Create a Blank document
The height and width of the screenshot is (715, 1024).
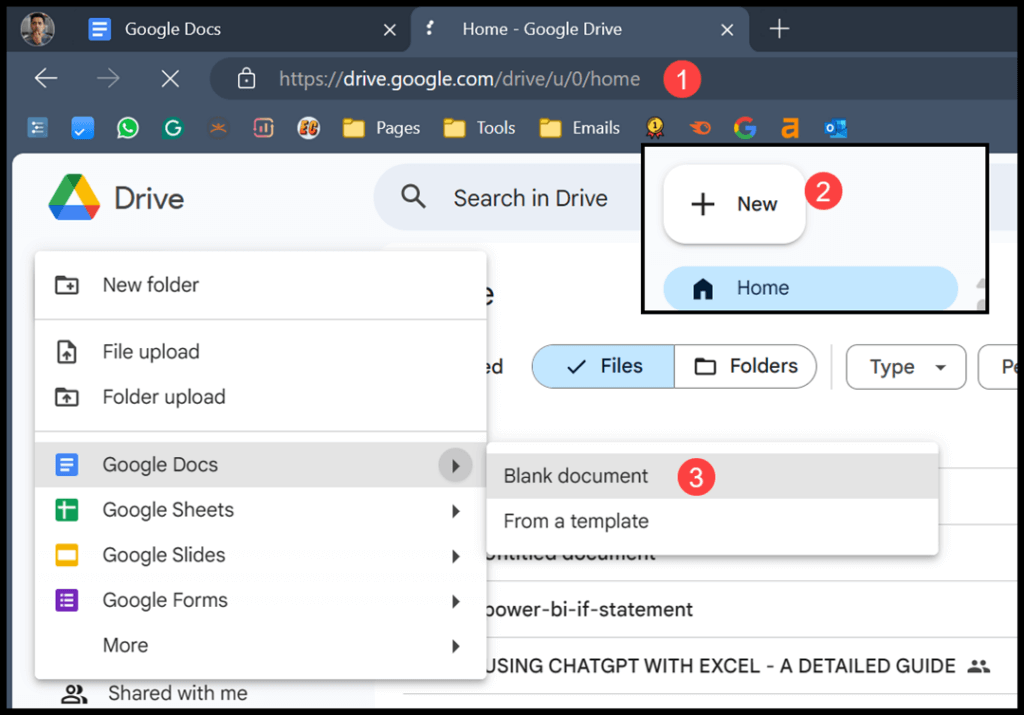tap(712, 475)
